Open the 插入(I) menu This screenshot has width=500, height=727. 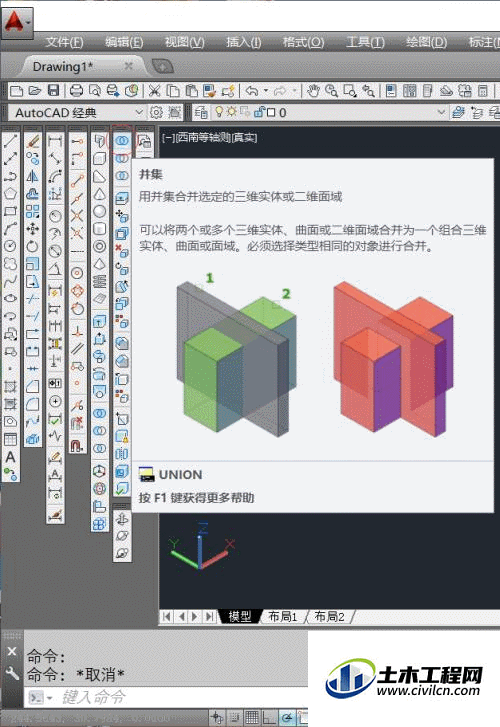pos(243,43)
